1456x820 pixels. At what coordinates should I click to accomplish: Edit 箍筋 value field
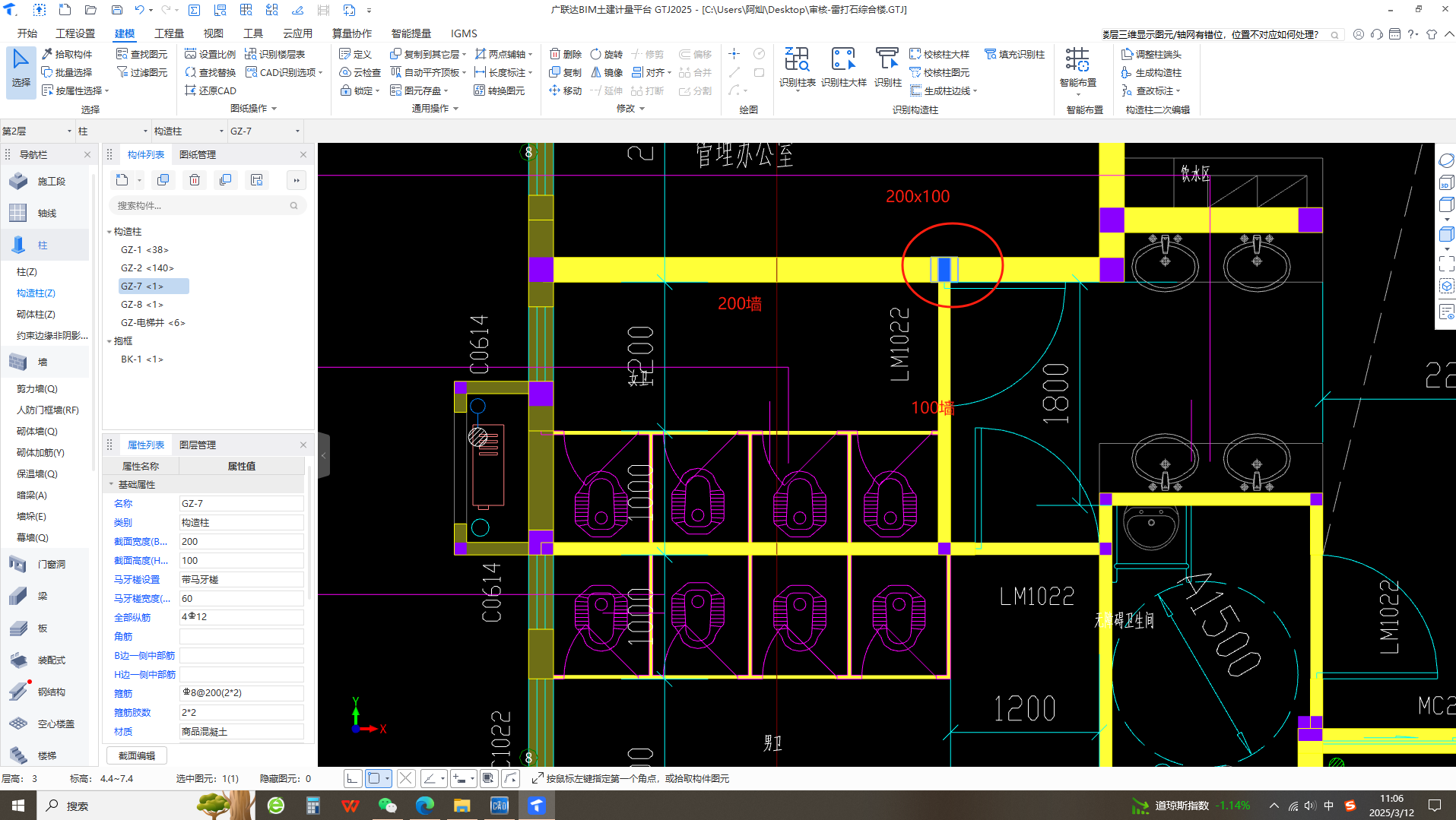[x=241, y=693]
